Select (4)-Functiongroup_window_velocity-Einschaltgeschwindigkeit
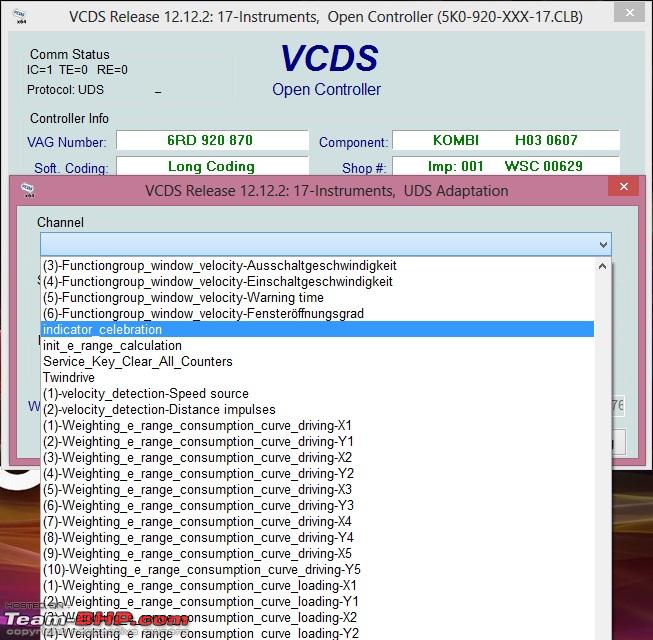This screenshot has width=653, height=640. [317, 281]
